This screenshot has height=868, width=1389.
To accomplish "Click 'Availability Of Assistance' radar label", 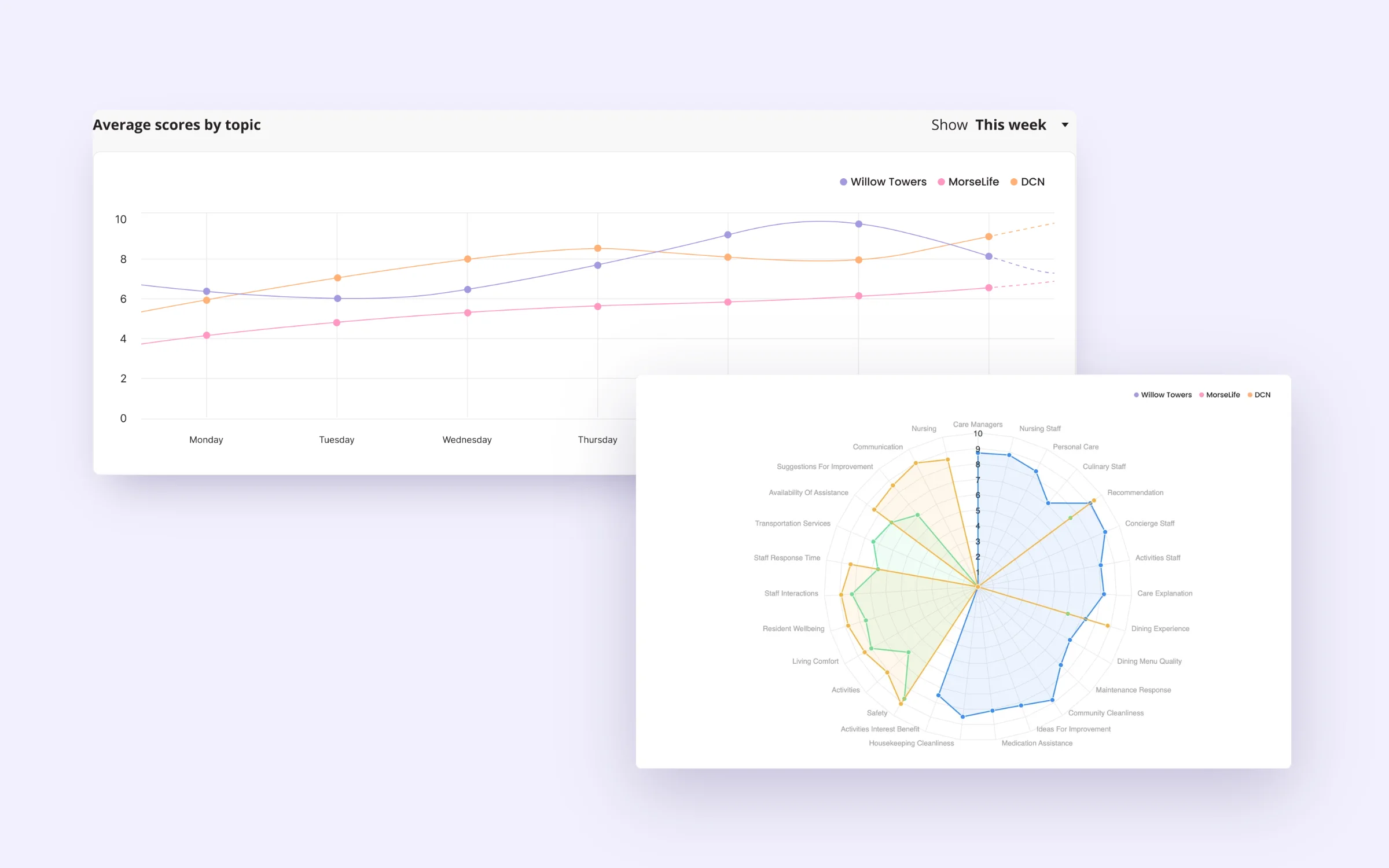I will coord(808,492).
